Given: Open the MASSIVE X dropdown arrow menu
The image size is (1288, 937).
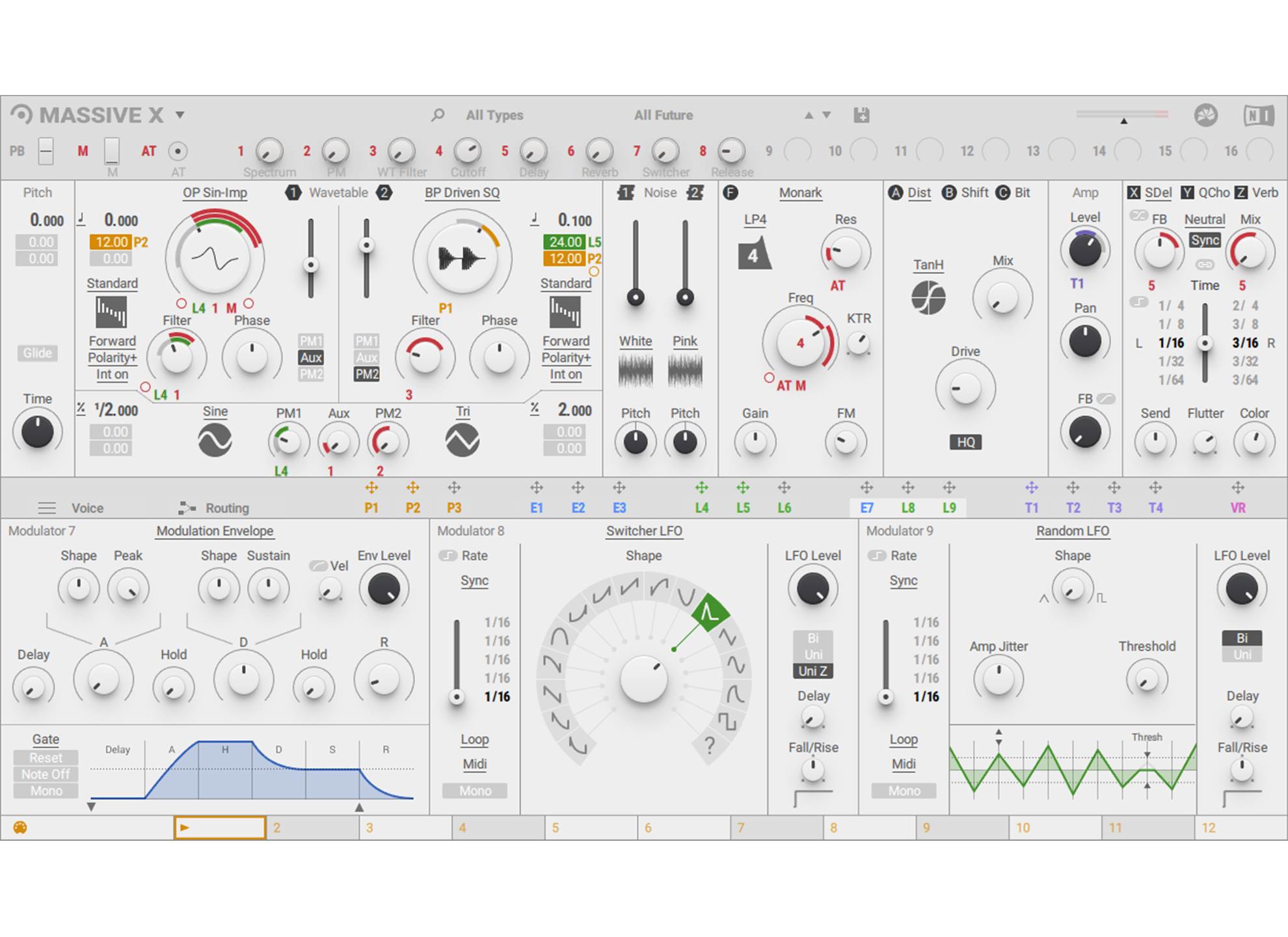Looking at the screenshot, I should pos(180,115).
